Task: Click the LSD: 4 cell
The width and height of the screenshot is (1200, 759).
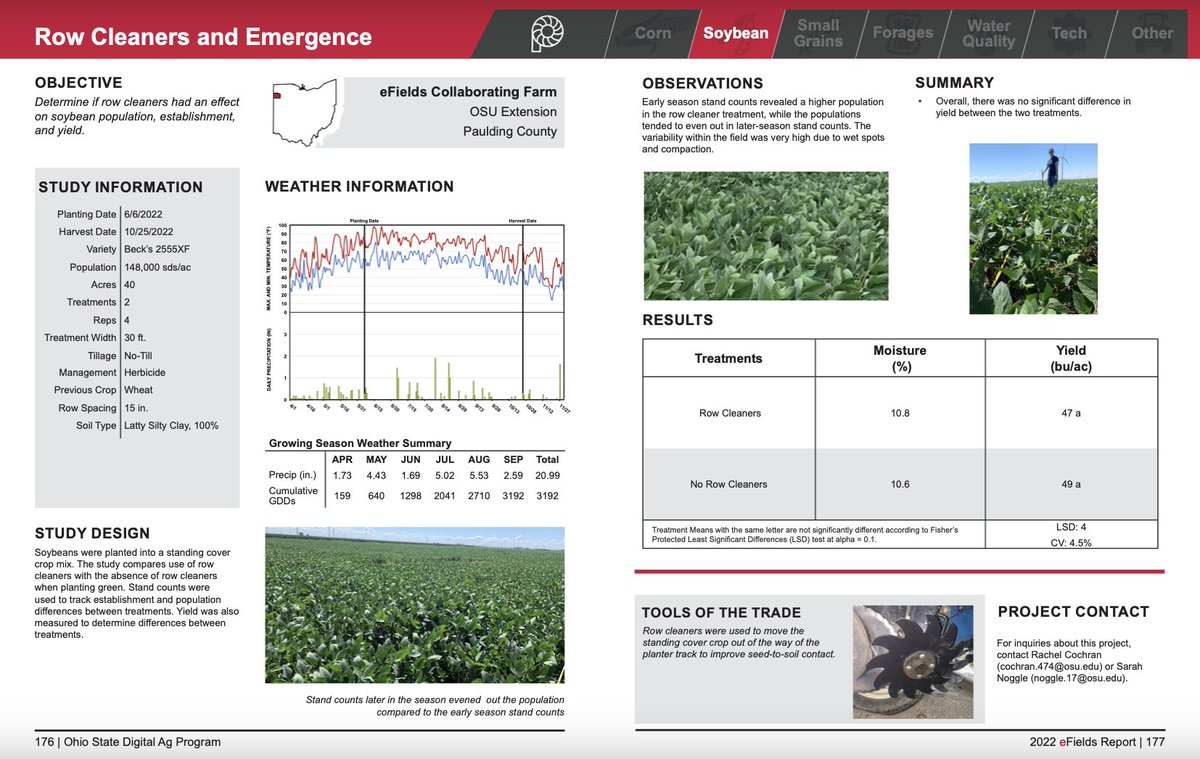Action: pyautogui.click(x=1071, y=526)
